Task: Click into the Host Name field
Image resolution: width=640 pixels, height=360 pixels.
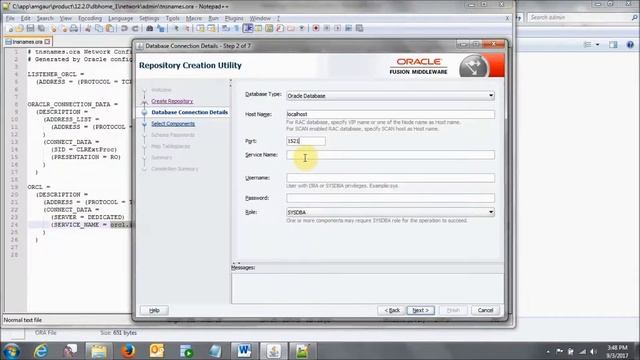Action: (391, 114)
